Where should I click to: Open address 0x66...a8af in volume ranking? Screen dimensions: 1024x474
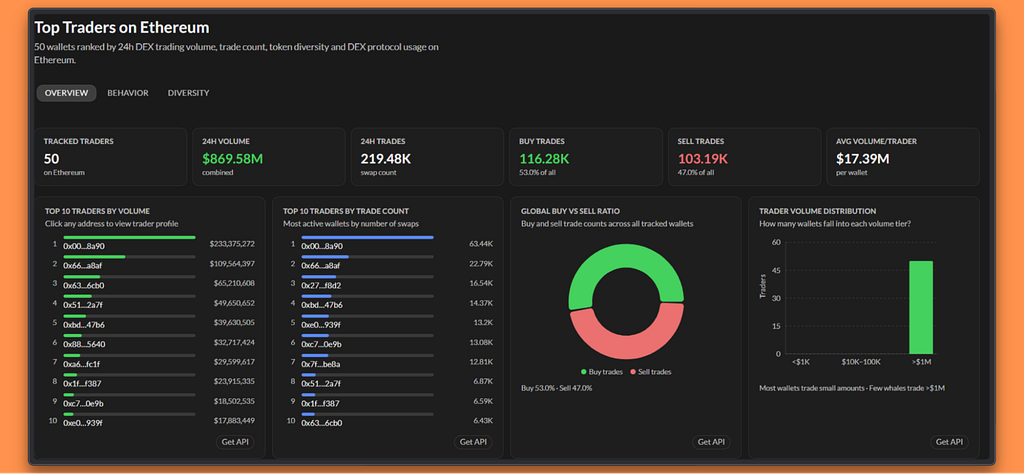point(83,266)
